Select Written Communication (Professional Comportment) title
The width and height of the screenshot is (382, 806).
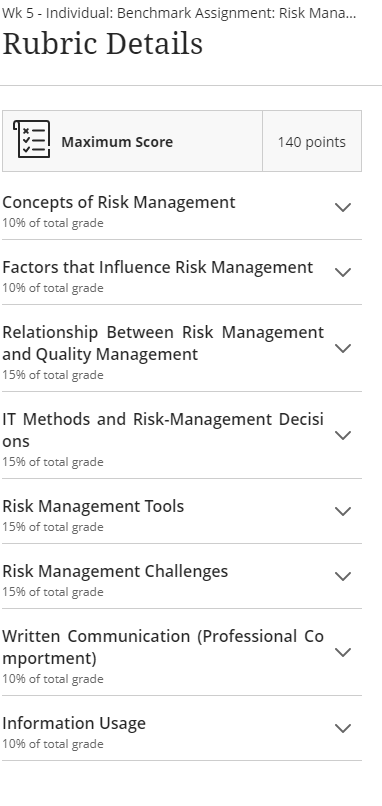click(x=163, y=647)
